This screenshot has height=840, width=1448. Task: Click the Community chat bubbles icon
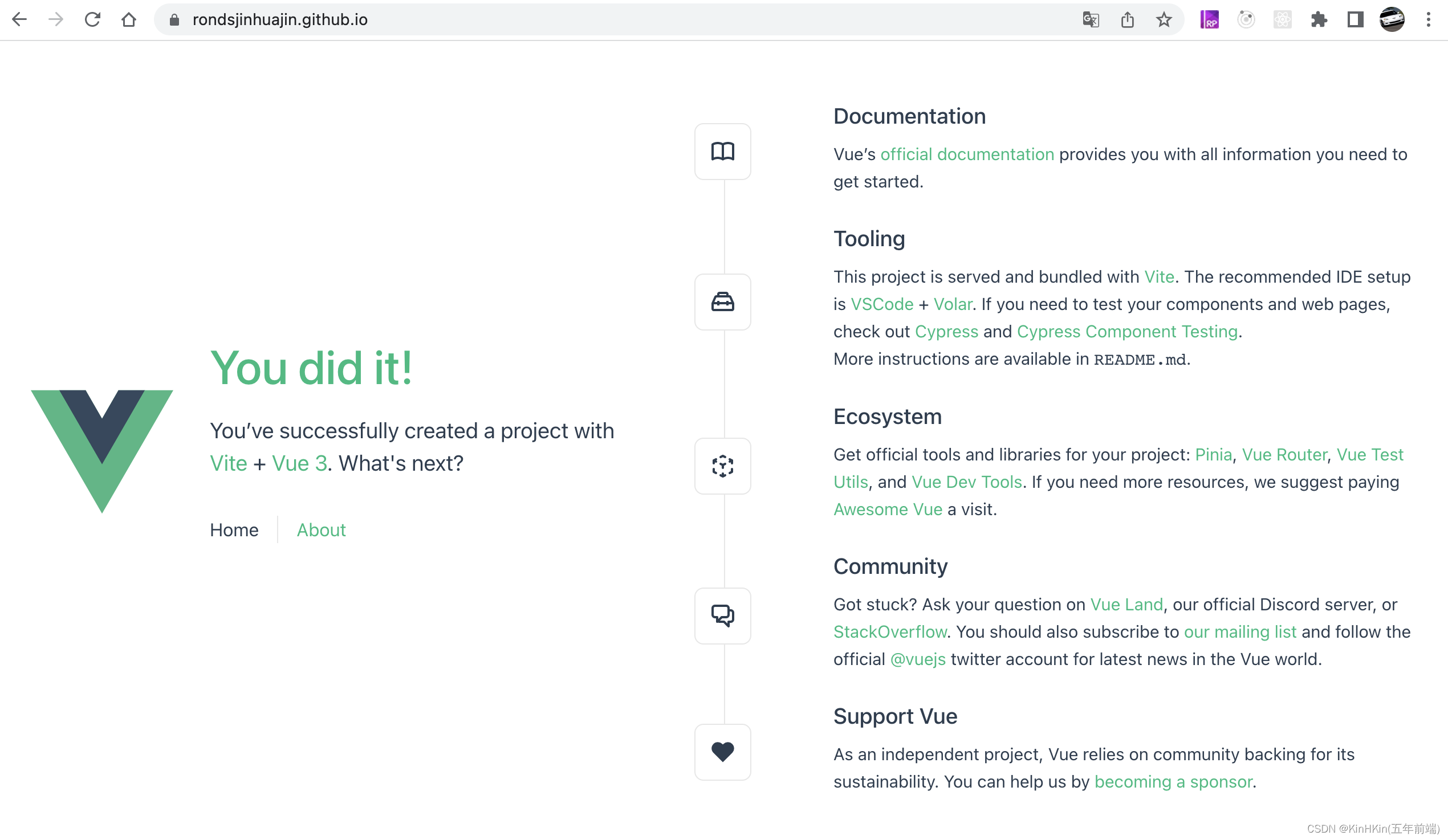coord(723,616)
